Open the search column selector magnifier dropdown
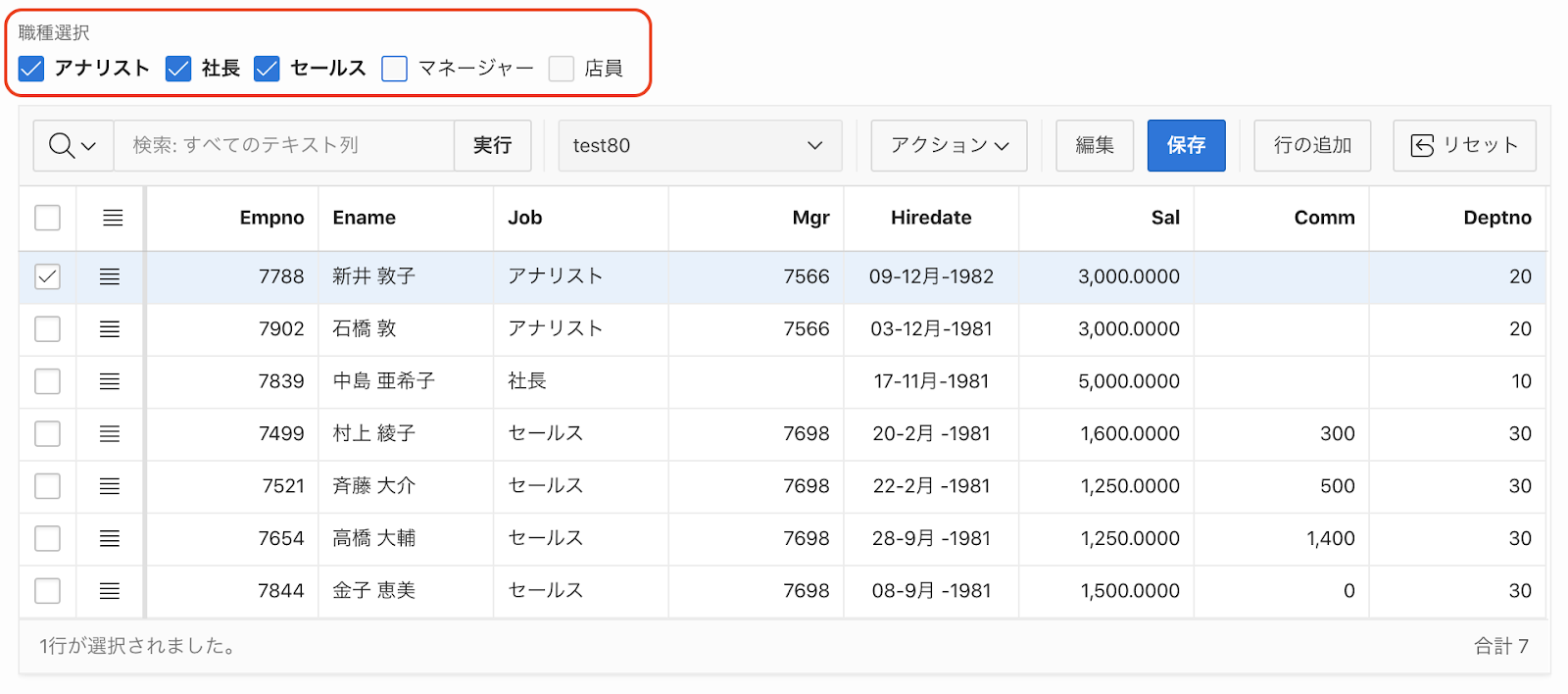Screen dimensions: 1568x694 (x=73, y=146)
